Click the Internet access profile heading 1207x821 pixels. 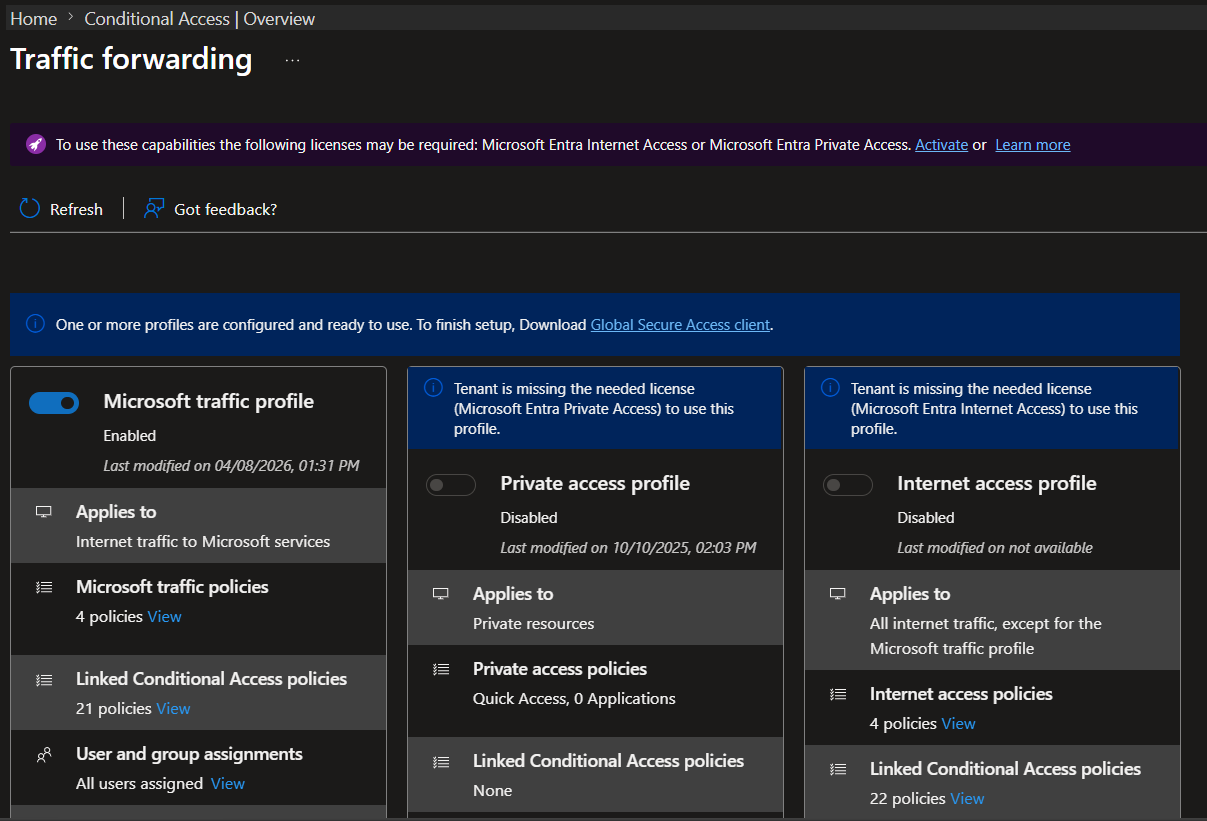(997, 483)
